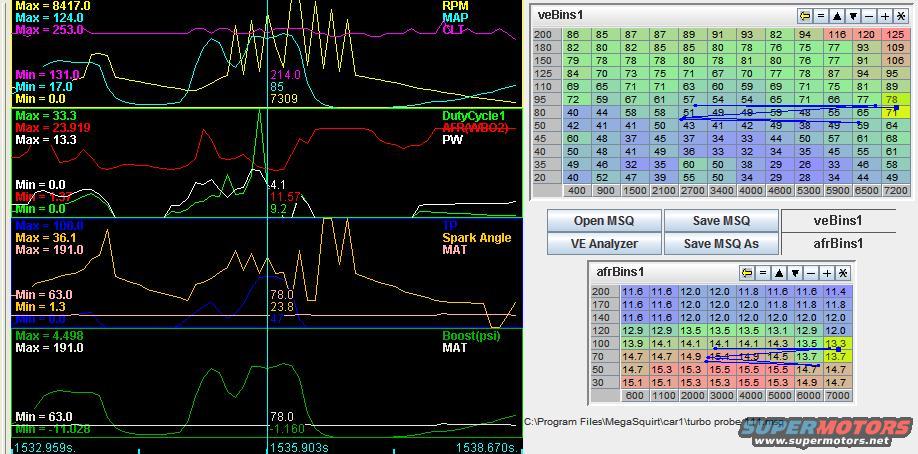Click the 1535.903s time marker on the graph
The image size is (918, 454).
point(299,447)
